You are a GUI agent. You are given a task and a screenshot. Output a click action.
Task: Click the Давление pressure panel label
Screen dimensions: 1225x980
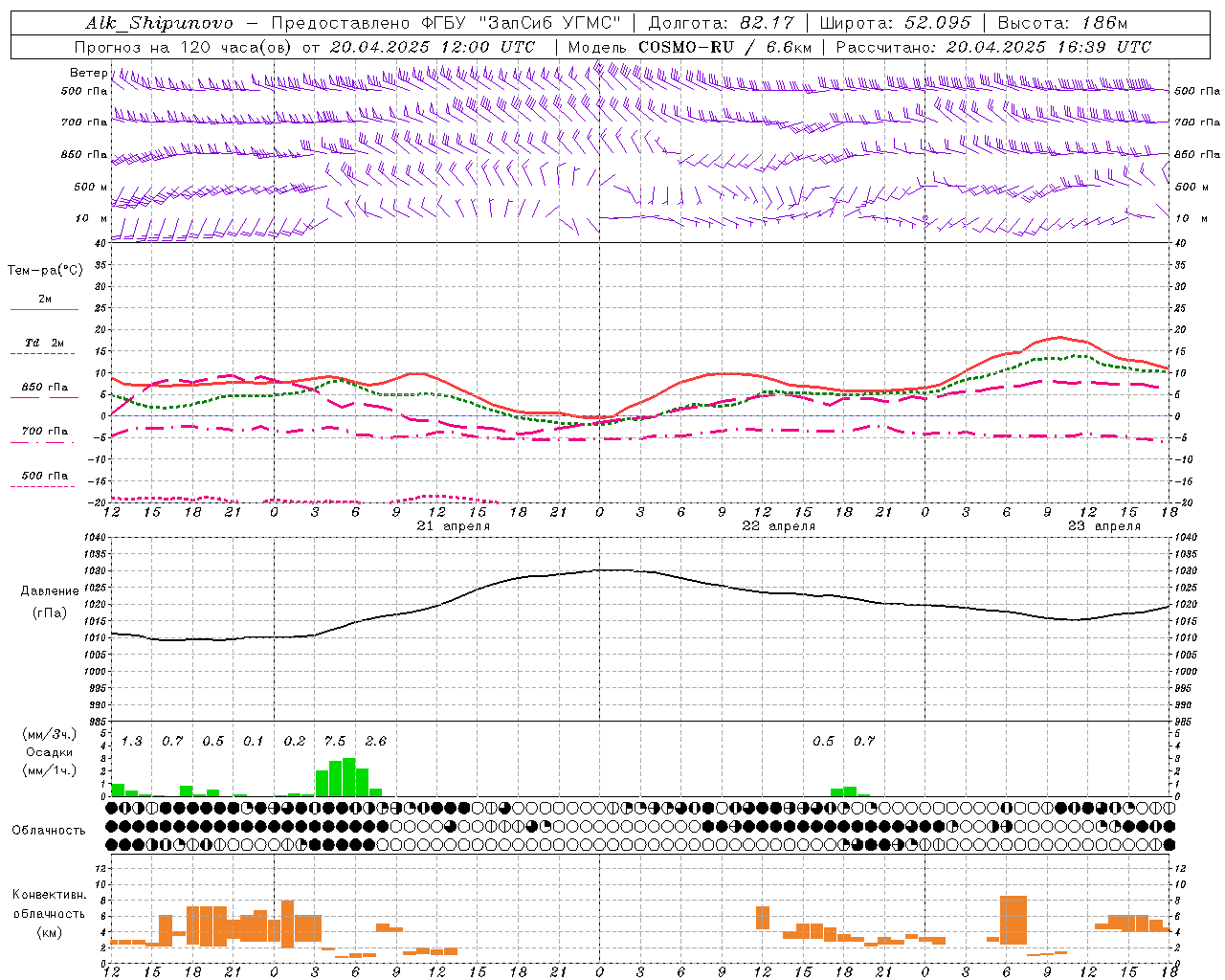pos(50,591)
